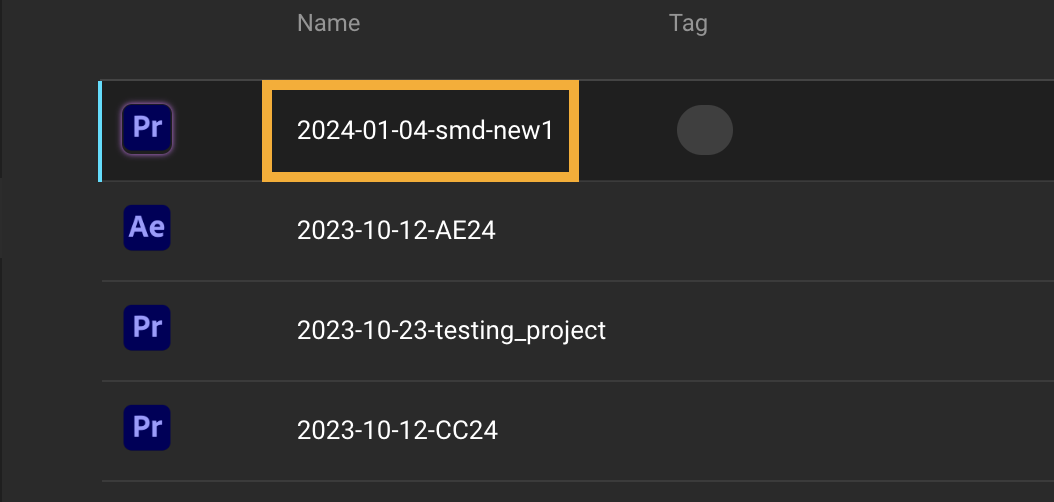Click the header area right of Tag
Viewport: 1054px width, 502px height.
click(880, 23)
